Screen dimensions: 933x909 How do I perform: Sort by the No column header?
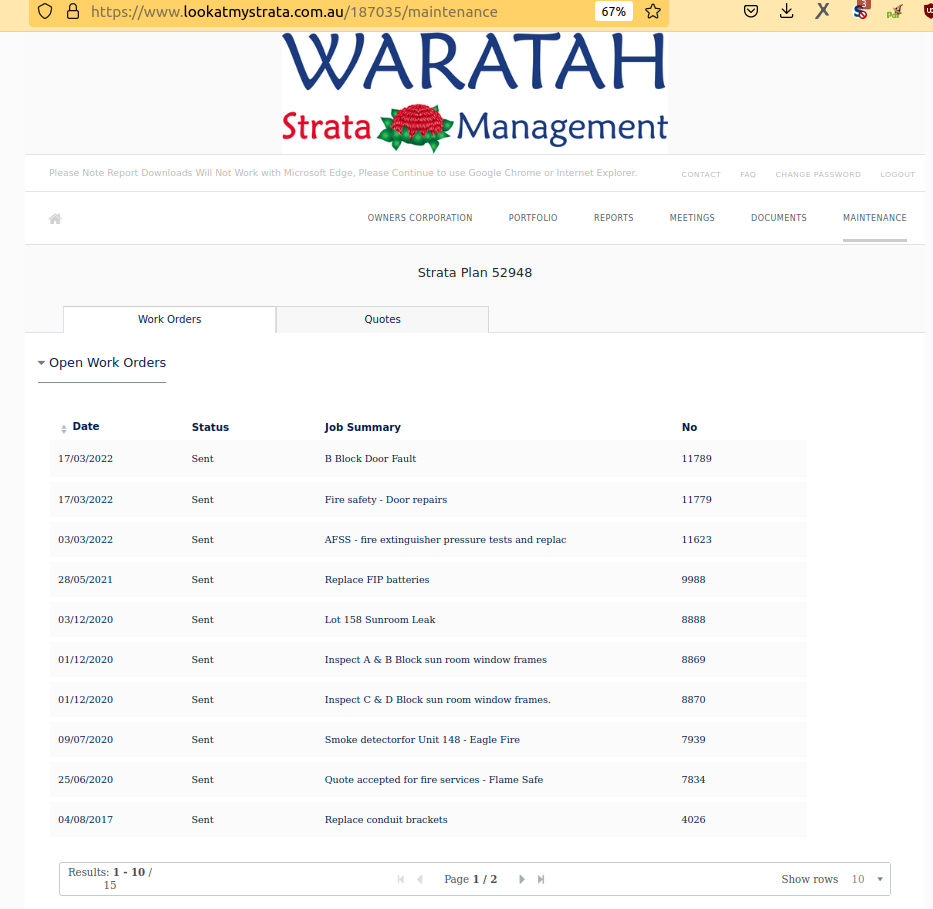coord(689,427)
